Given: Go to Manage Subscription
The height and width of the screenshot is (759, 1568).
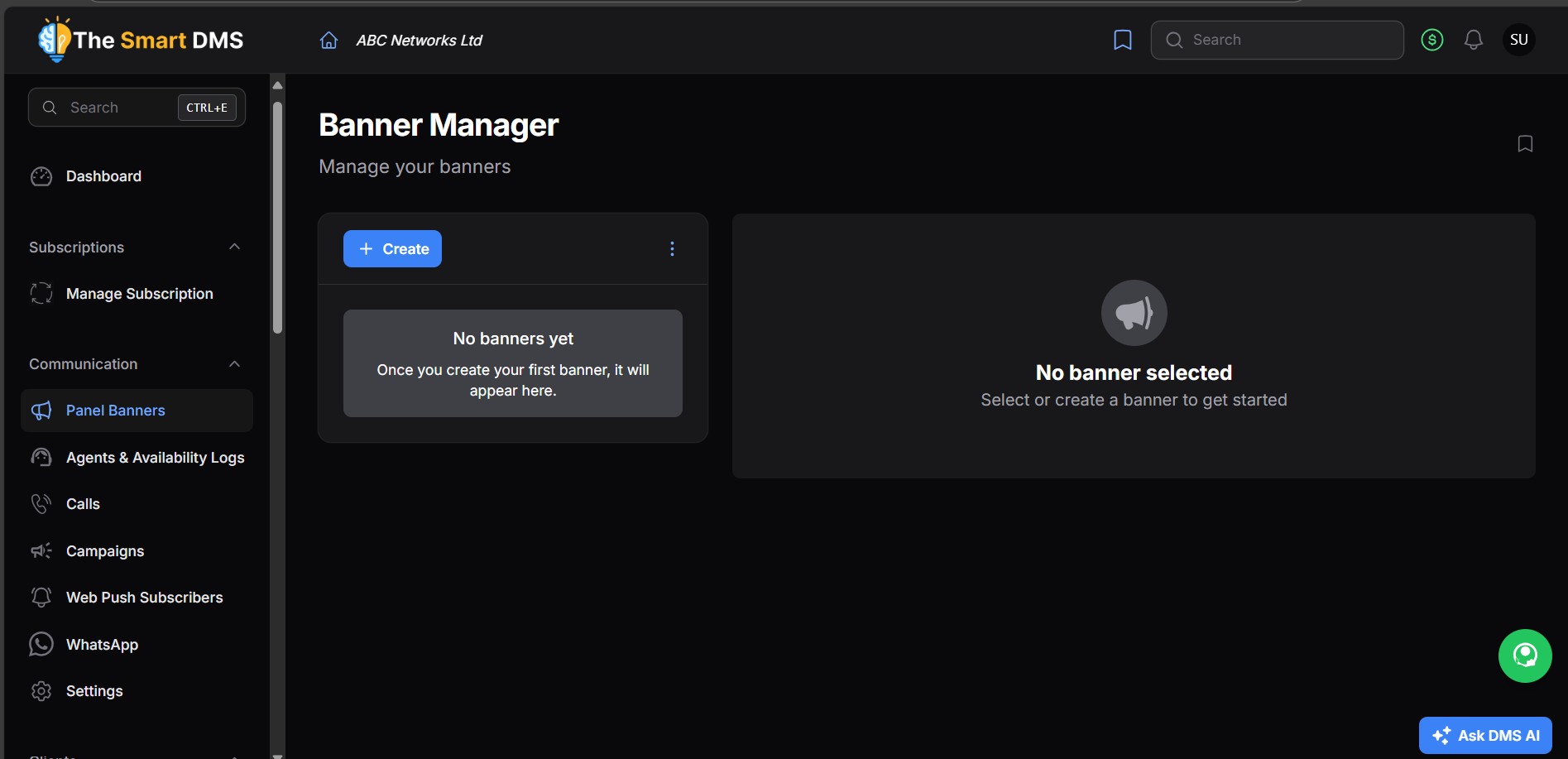Looking at the screenshot, I should click(139, 294).
